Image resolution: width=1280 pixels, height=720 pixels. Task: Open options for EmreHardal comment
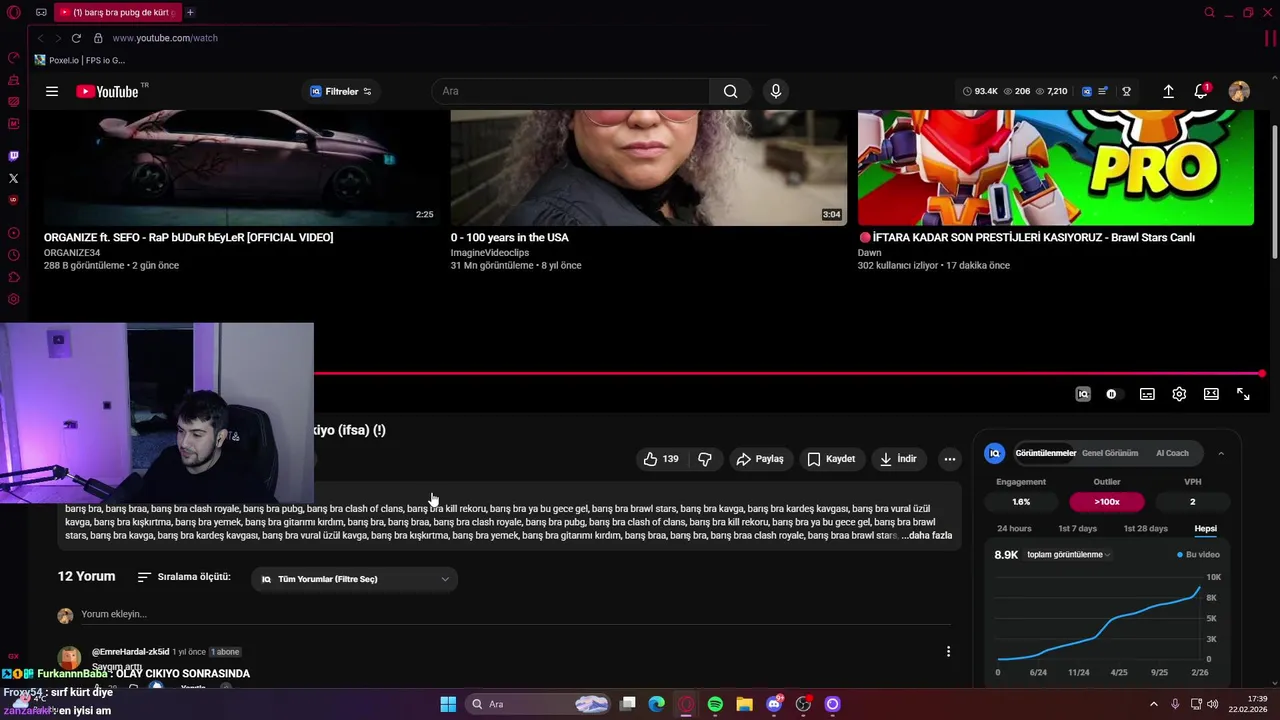tap(948, 652)
